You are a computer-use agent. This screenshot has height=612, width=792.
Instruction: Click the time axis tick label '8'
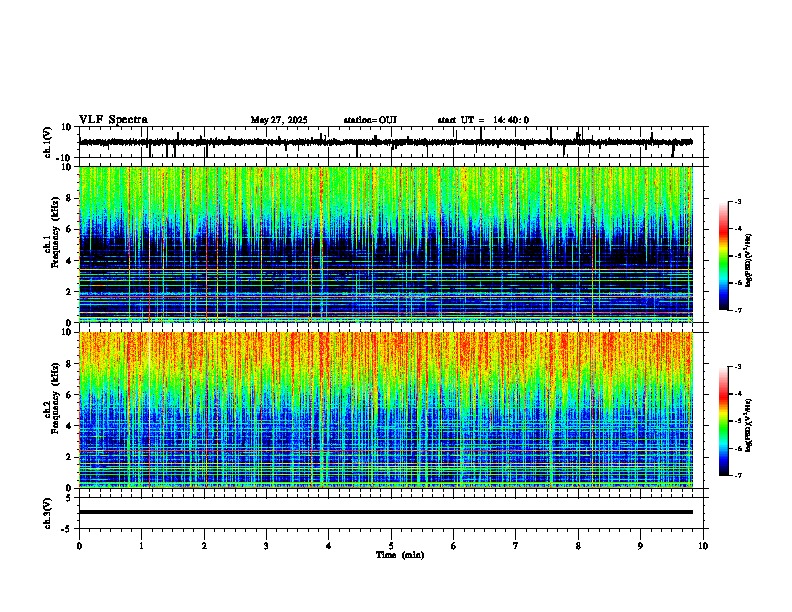coord(578,546)
